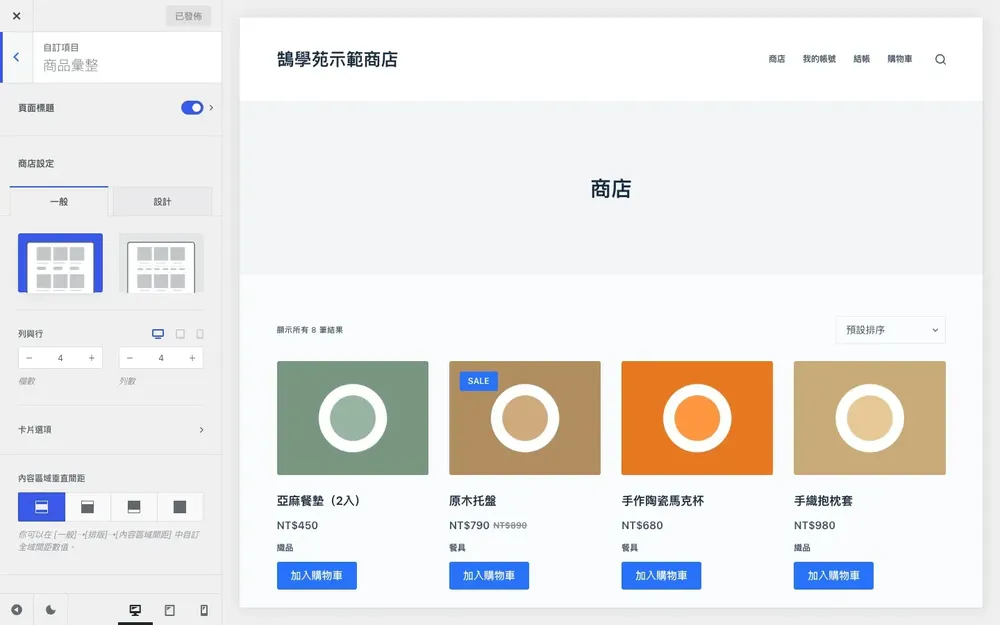This screenshot has width=1000, height=625.
Task: Click the 亞麻餐墊（2入）product title
Action: (x=321, y=501)
